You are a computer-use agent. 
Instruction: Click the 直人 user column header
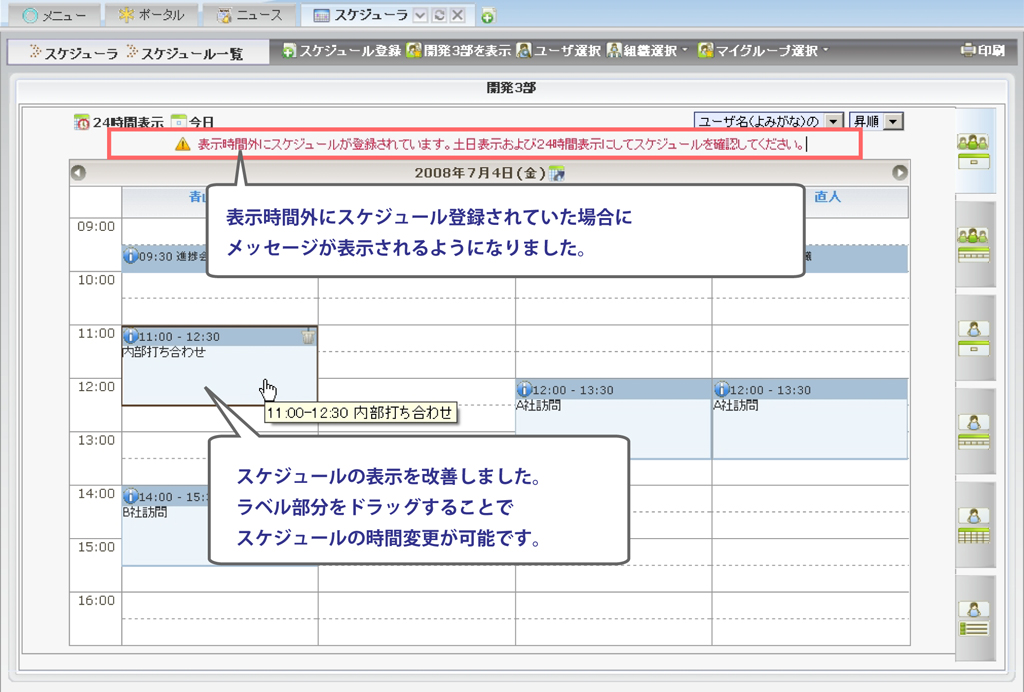click(x=827, y=197)
